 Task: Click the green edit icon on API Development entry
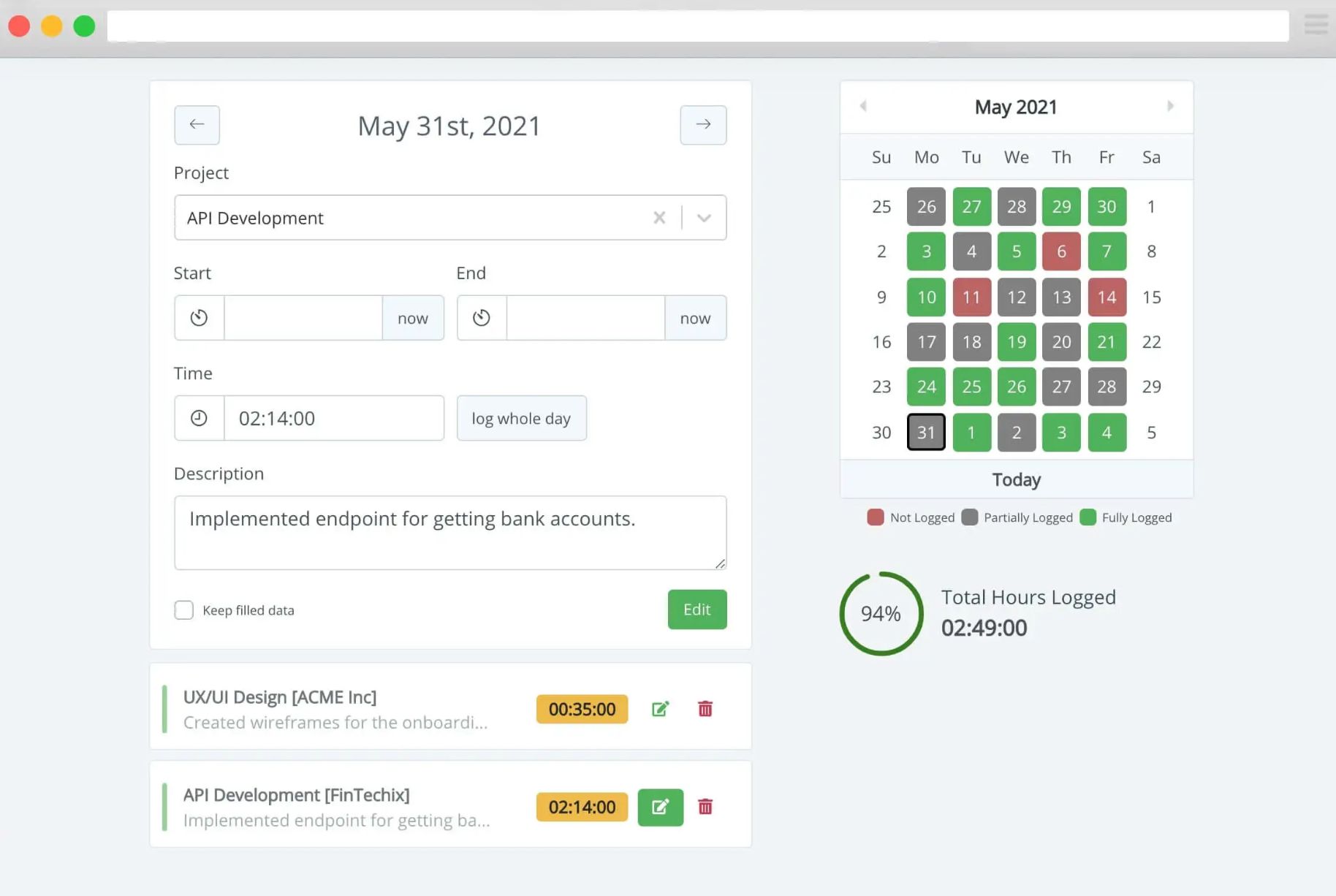pos(660,807)
